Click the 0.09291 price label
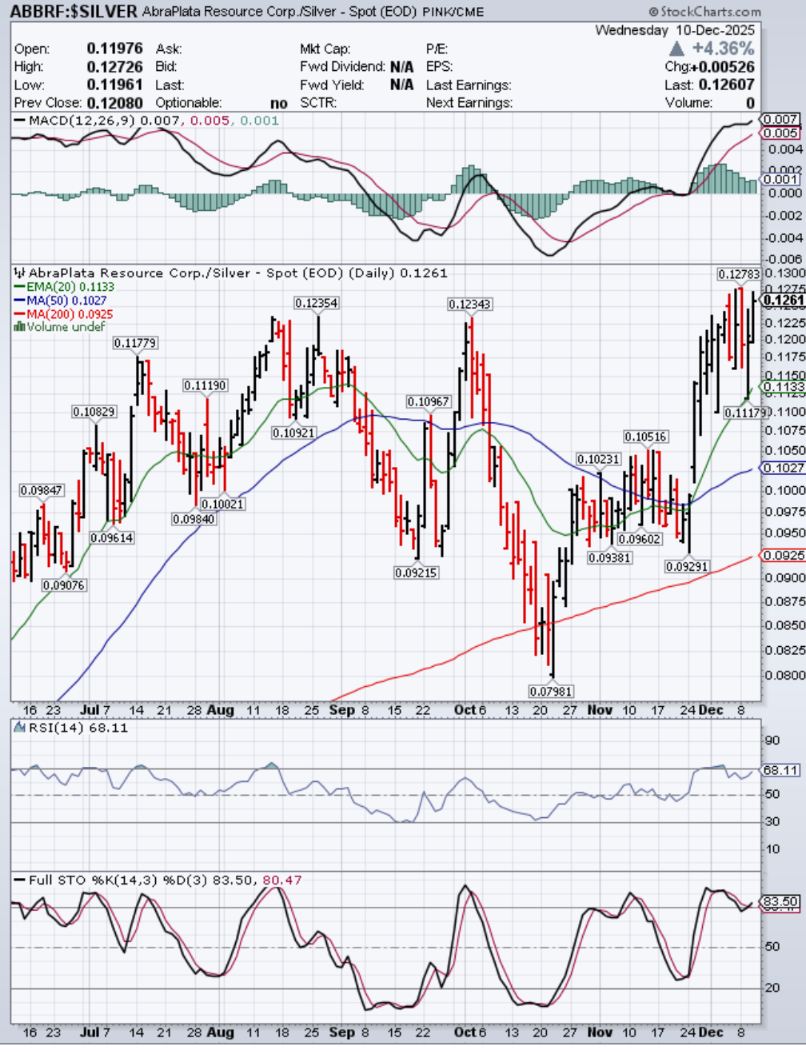Viewport: 806px width, 1053px height. (687, 567)
